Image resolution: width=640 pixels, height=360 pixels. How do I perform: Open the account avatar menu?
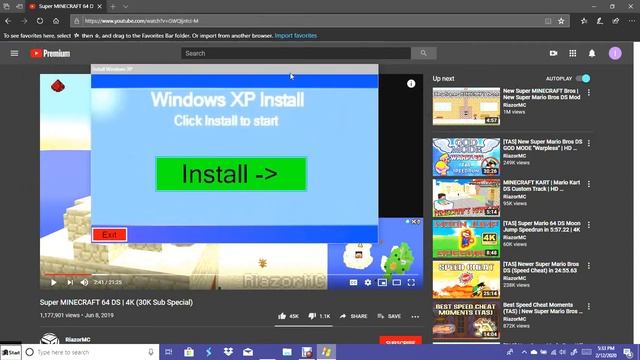coord(615,53)
